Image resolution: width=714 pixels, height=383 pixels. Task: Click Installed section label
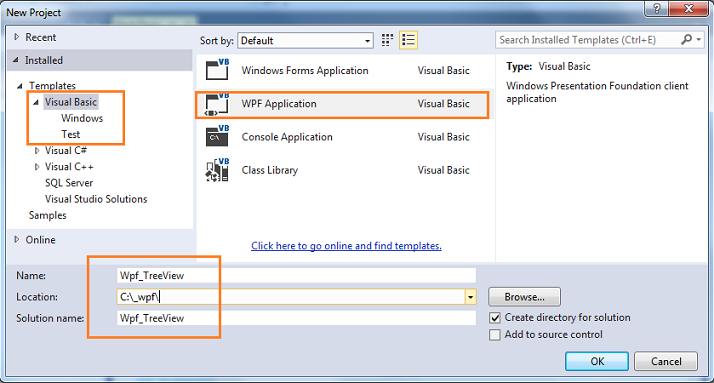[44, 60]
